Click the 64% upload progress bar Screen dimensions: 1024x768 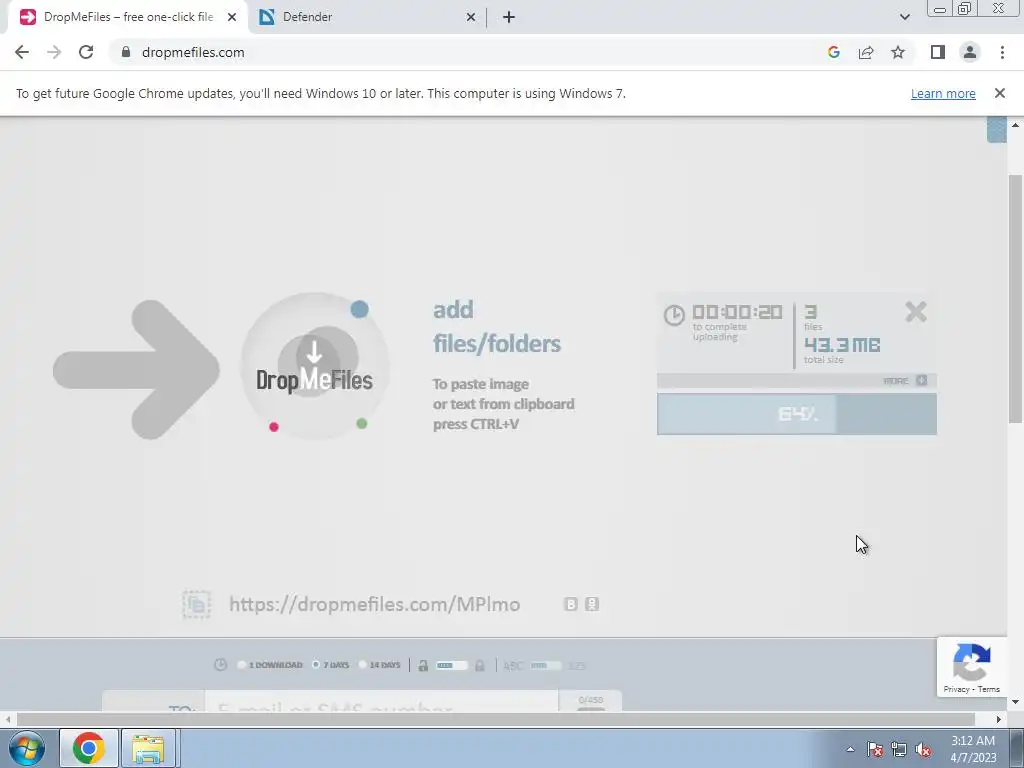[x=797, y=414]
